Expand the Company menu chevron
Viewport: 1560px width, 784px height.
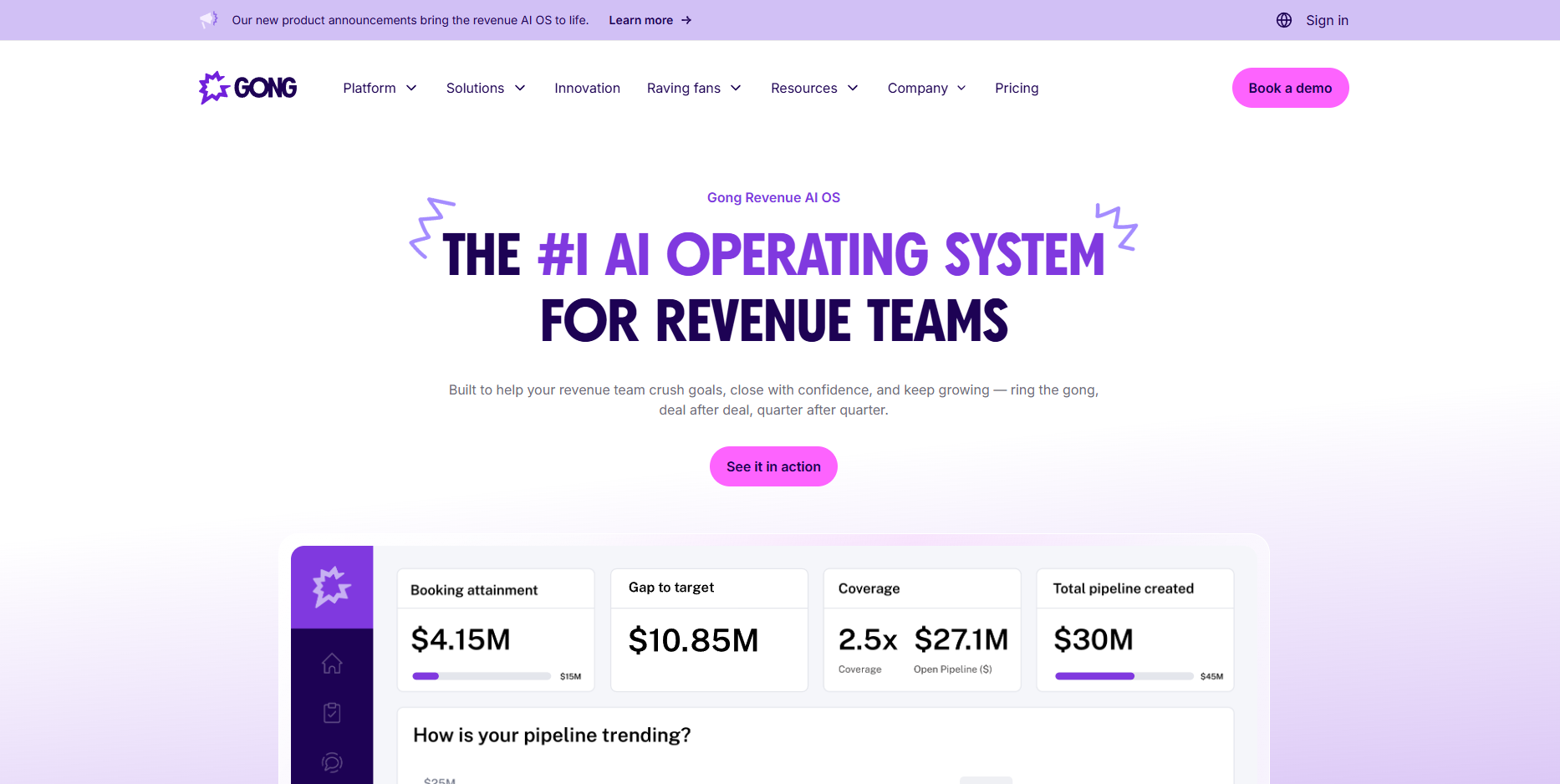pyautogui.click(x=961, y=88)
